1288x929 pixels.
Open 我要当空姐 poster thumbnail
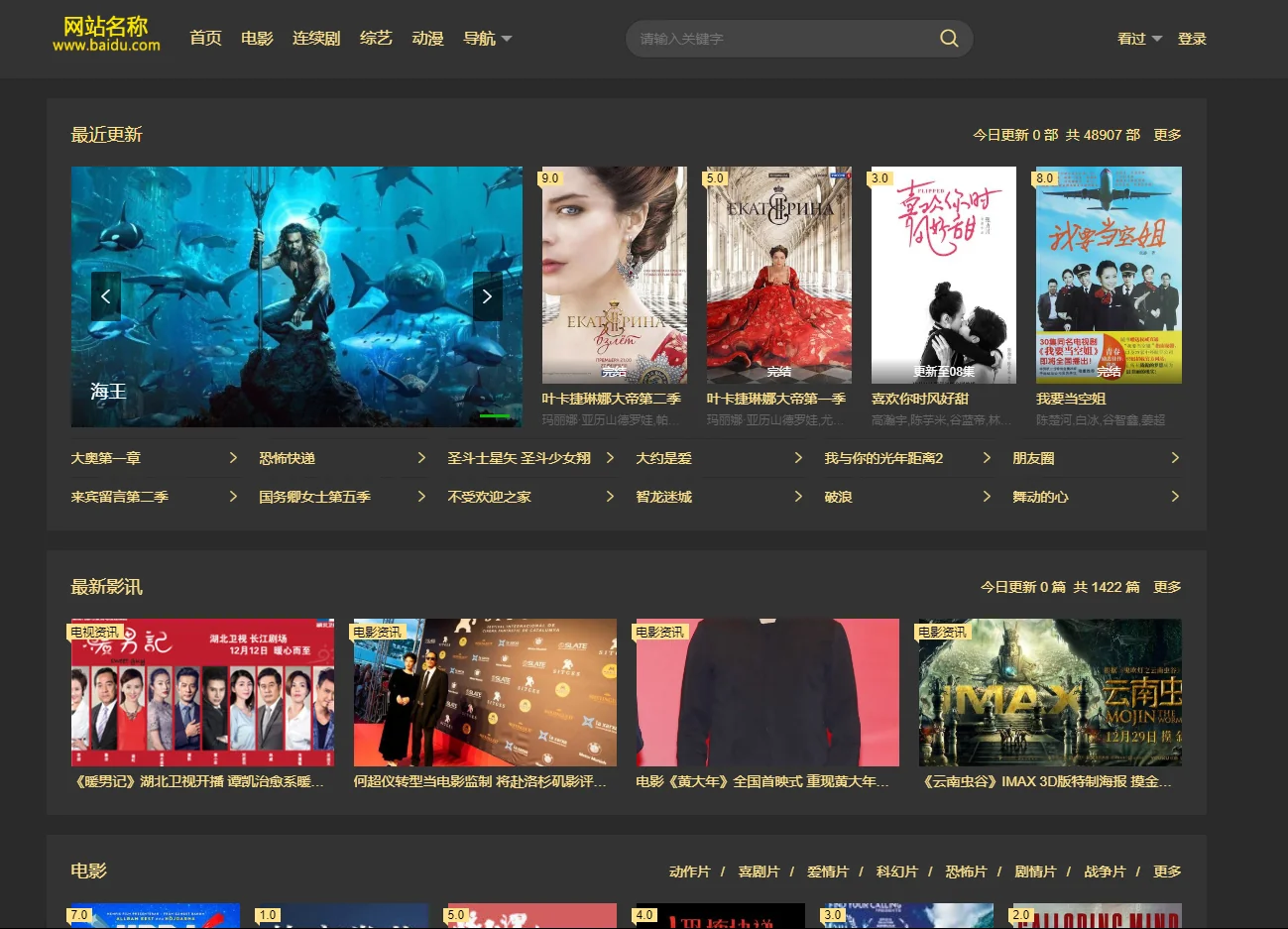(x=1109, y=275)
